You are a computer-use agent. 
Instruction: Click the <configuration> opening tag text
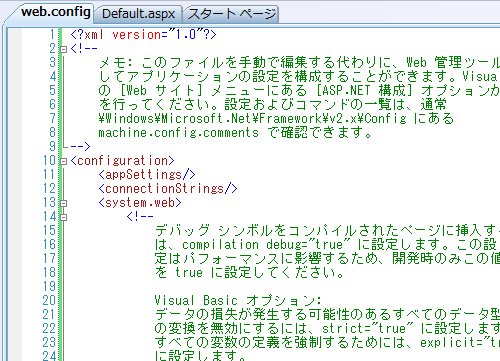pyautogui.click(x=122, y=161)
